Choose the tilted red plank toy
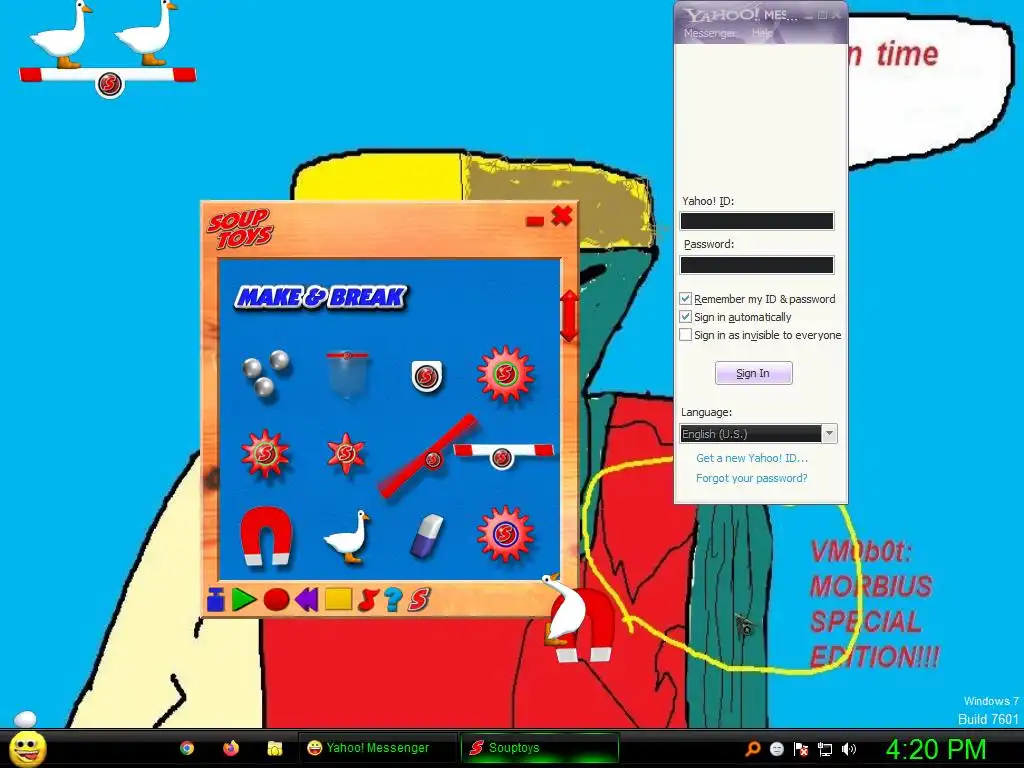1024x768 pixels. [428, 455]
